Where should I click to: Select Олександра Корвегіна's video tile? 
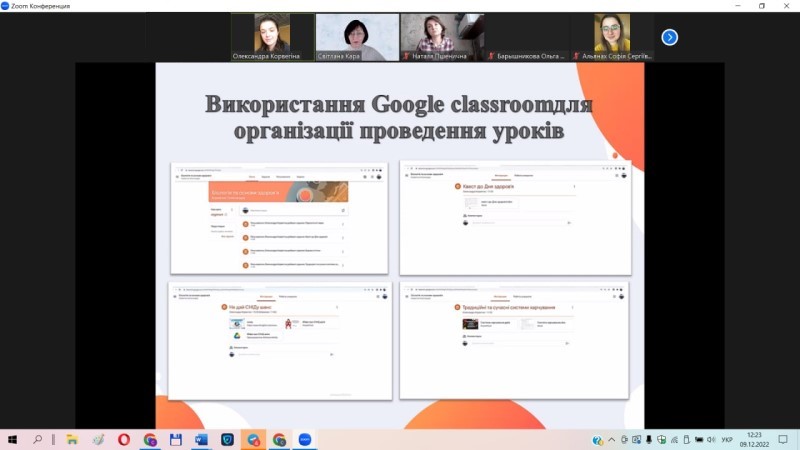(272, 37)
